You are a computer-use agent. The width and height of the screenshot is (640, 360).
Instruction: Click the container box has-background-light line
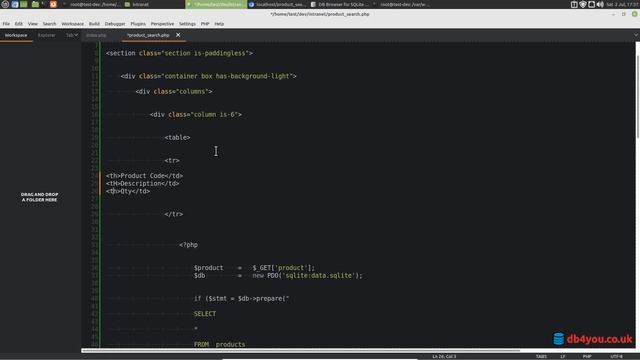pos(209,76)
